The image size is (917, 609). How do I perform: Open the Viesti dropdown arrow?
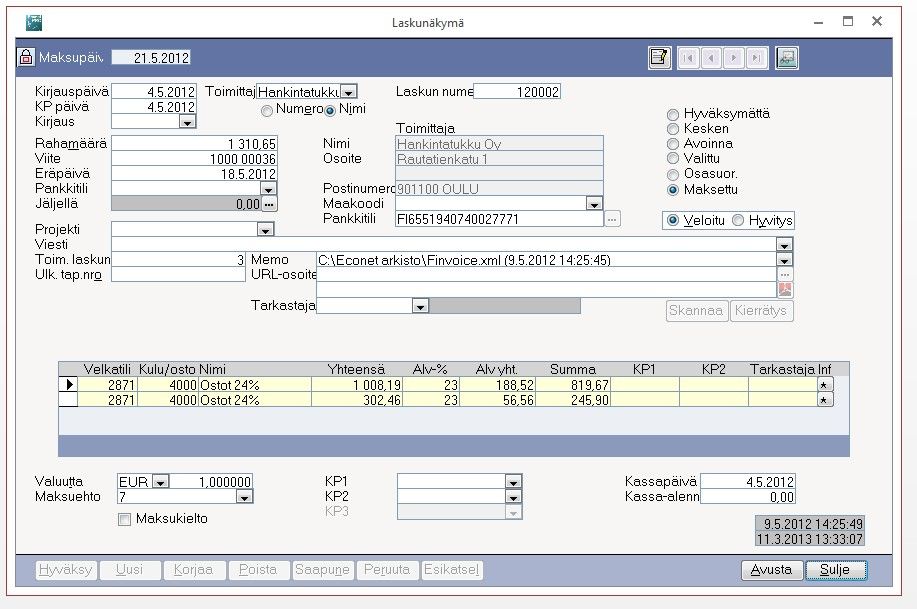784,245
